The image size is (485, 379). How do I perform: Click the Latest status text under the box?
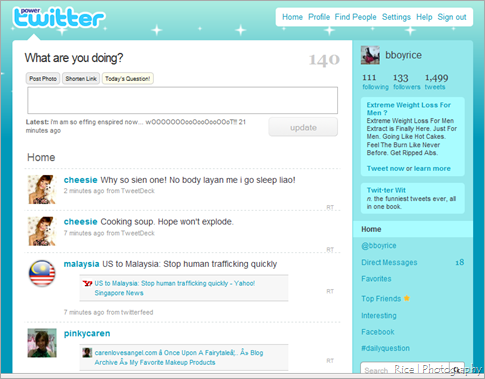click(x=136, y=126)
